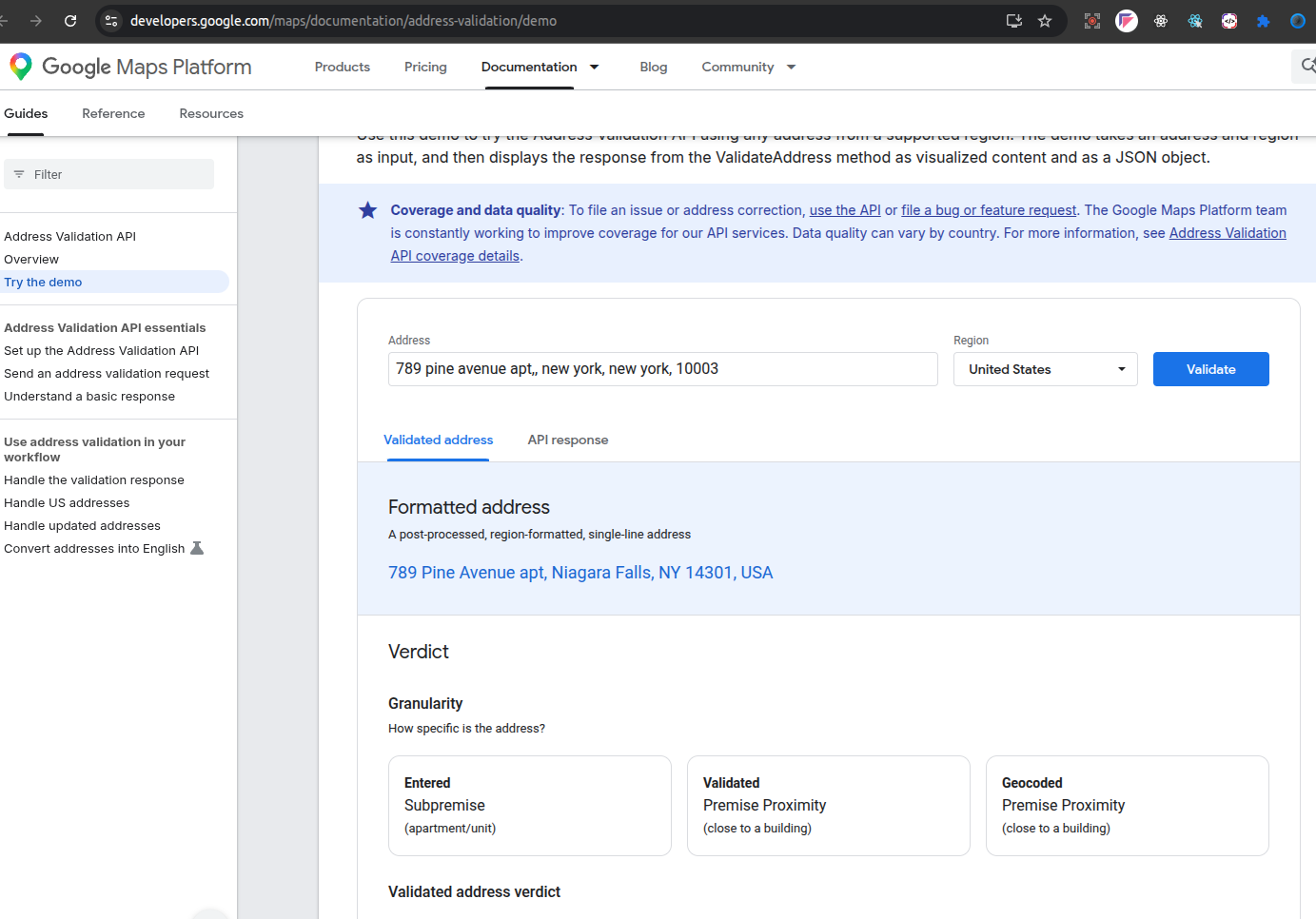Switch to the API response tab

tap(568, 440)
